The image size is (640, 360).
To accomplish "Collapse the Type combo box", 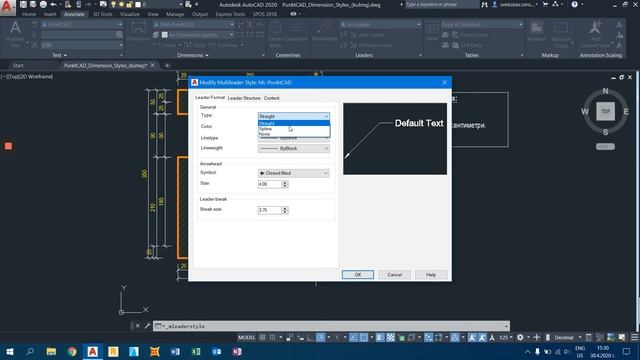I will 326,116.
